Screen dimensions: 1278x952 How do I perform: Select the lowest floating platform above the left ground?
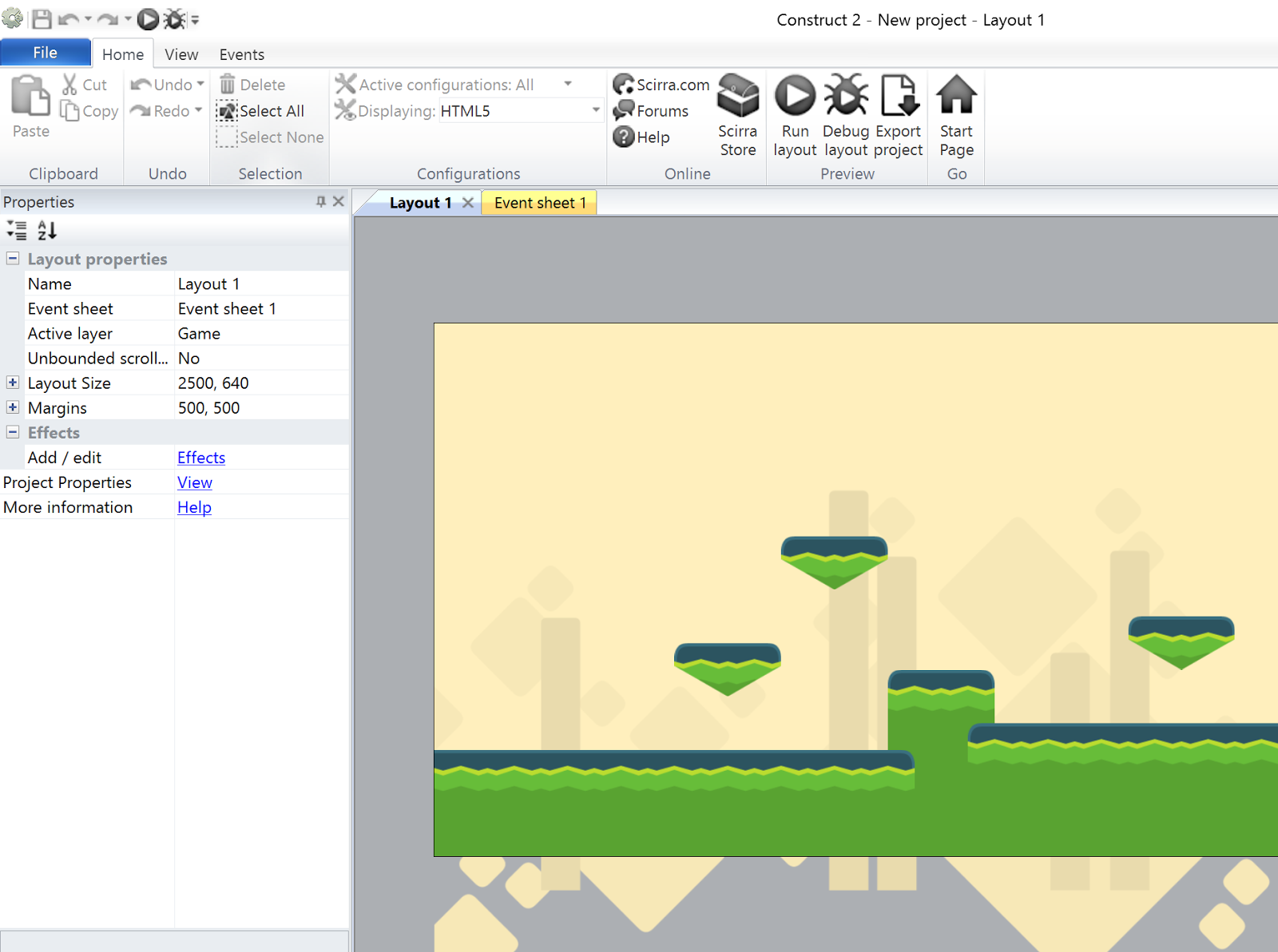pyautogui.click(x=727, y=669)
